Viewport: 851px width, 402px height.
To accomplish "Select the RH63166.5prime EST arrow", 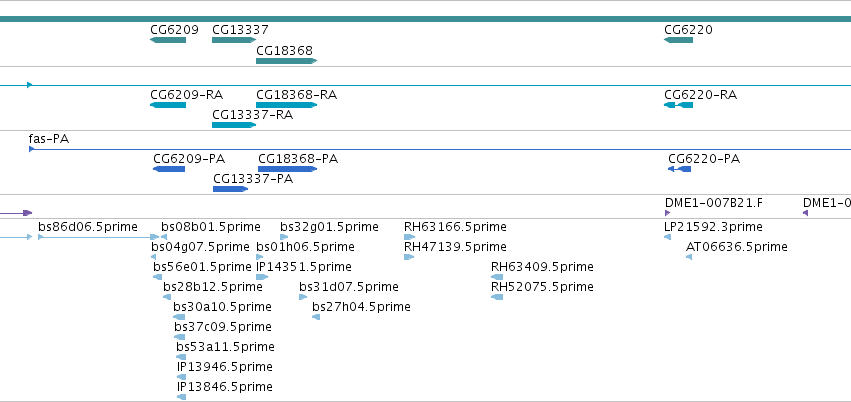I will 409,237.
